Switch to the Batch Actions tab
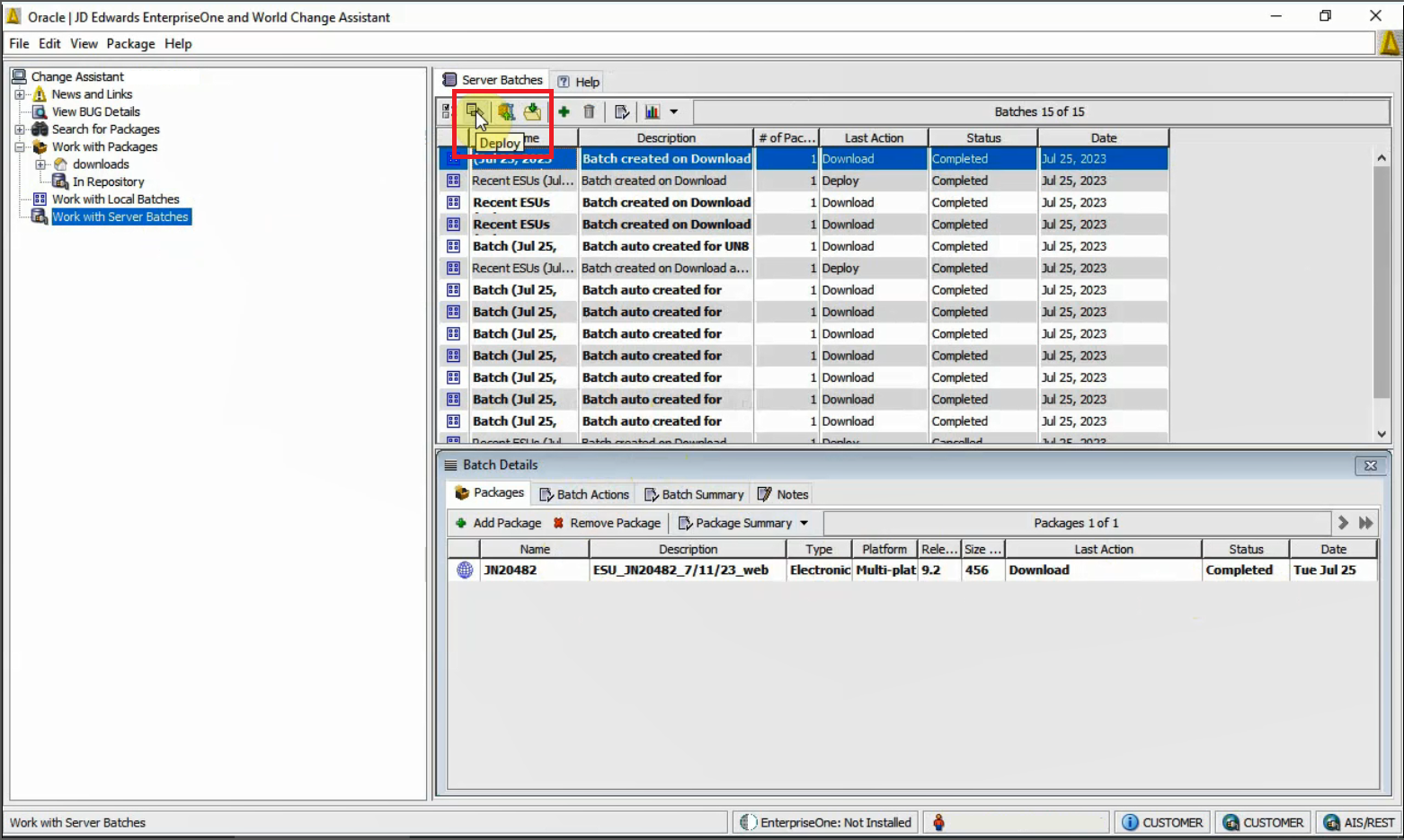This screenshot has height=840, width=1404. [x=584, y=494]
